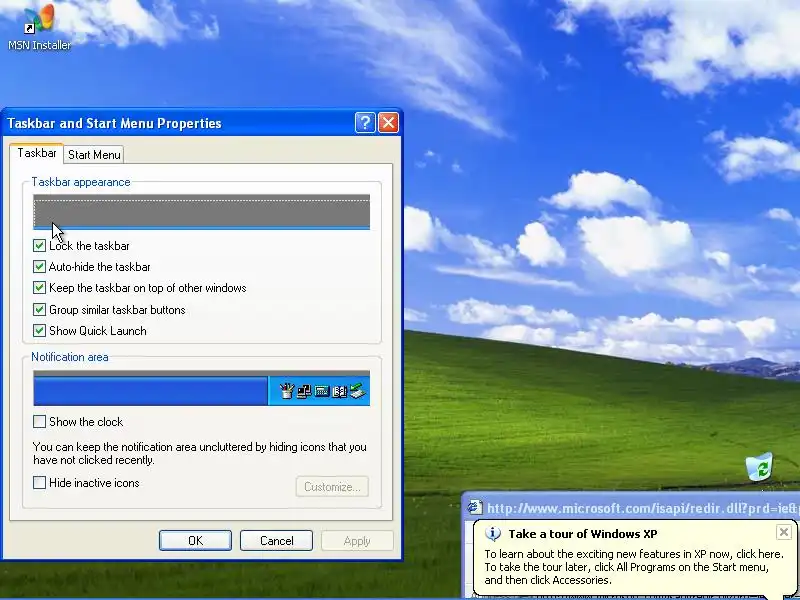This screenshot has height=600, width=800.
Task: Close the Taskbar and Start Menu Properties dialog
Action: point(388,123)
